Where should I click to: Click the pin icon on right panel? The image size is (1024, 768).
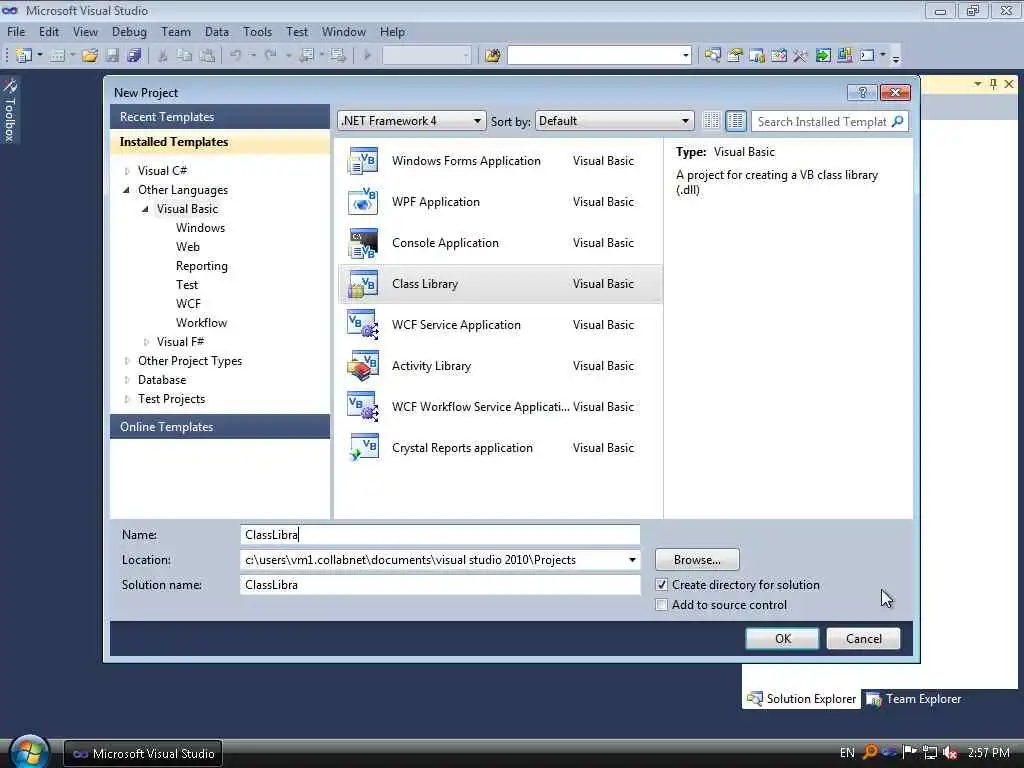pyautogui.click(x=993, y=84)
